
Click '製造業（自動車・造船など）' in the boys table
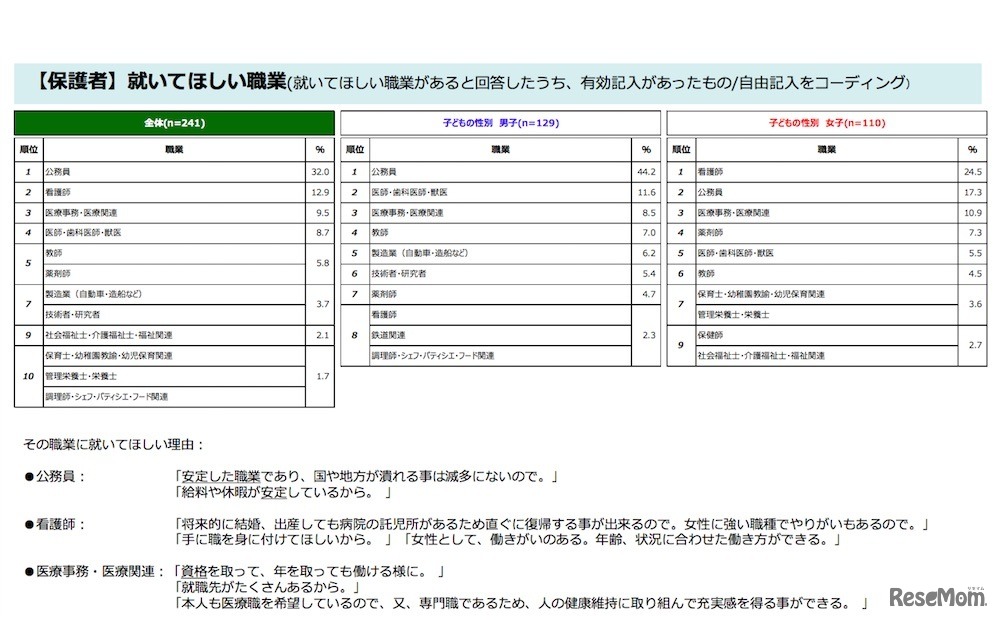coord(420,253)
